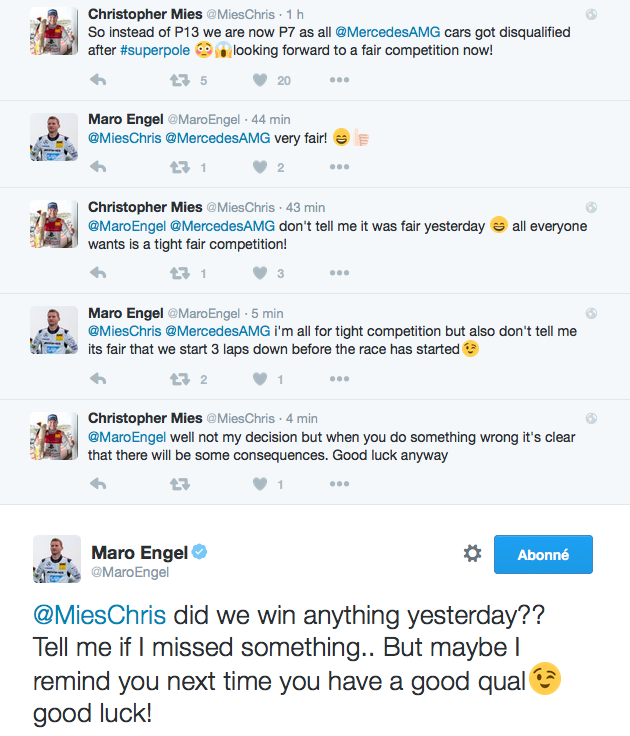The width and height of the screenshot is (630, 736).
Task: Retweet the 'Good luck anyway' tweet
Action: pos(180,484)
